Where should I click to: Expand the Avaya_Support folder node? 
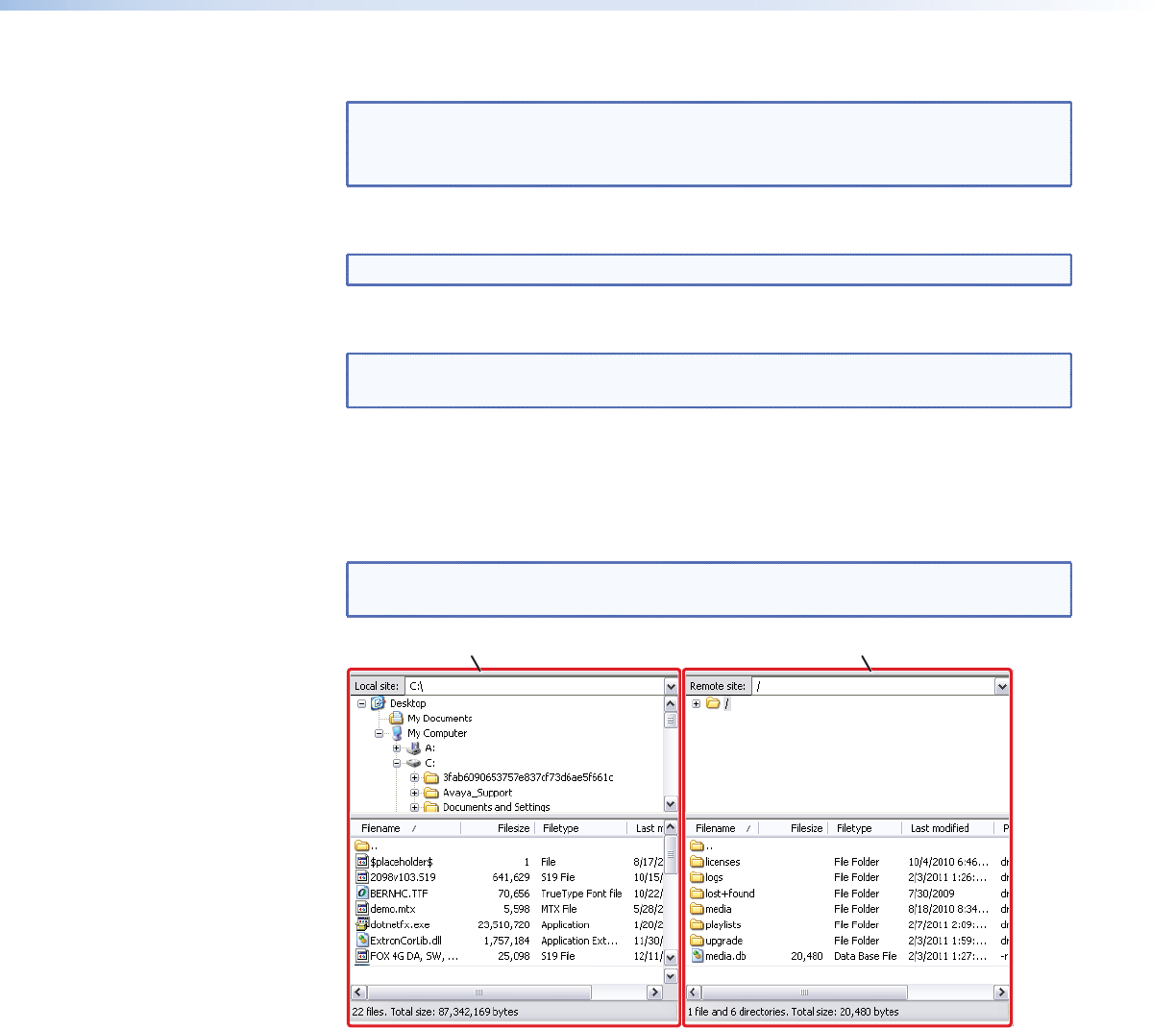tap(414, 793)
